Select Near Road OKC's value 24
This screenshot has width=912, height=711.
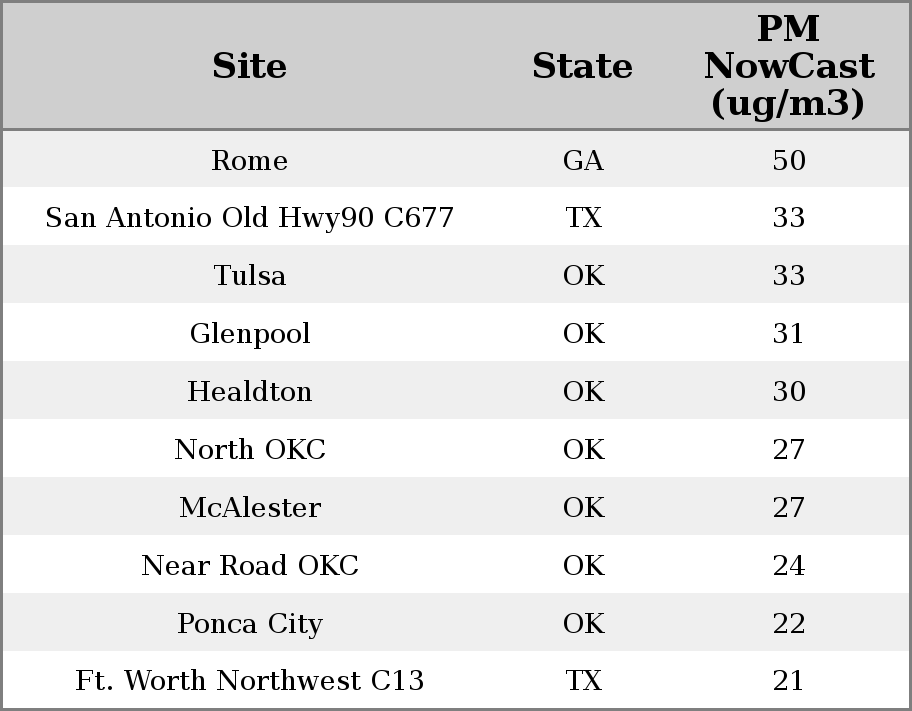tap(789, 566)
